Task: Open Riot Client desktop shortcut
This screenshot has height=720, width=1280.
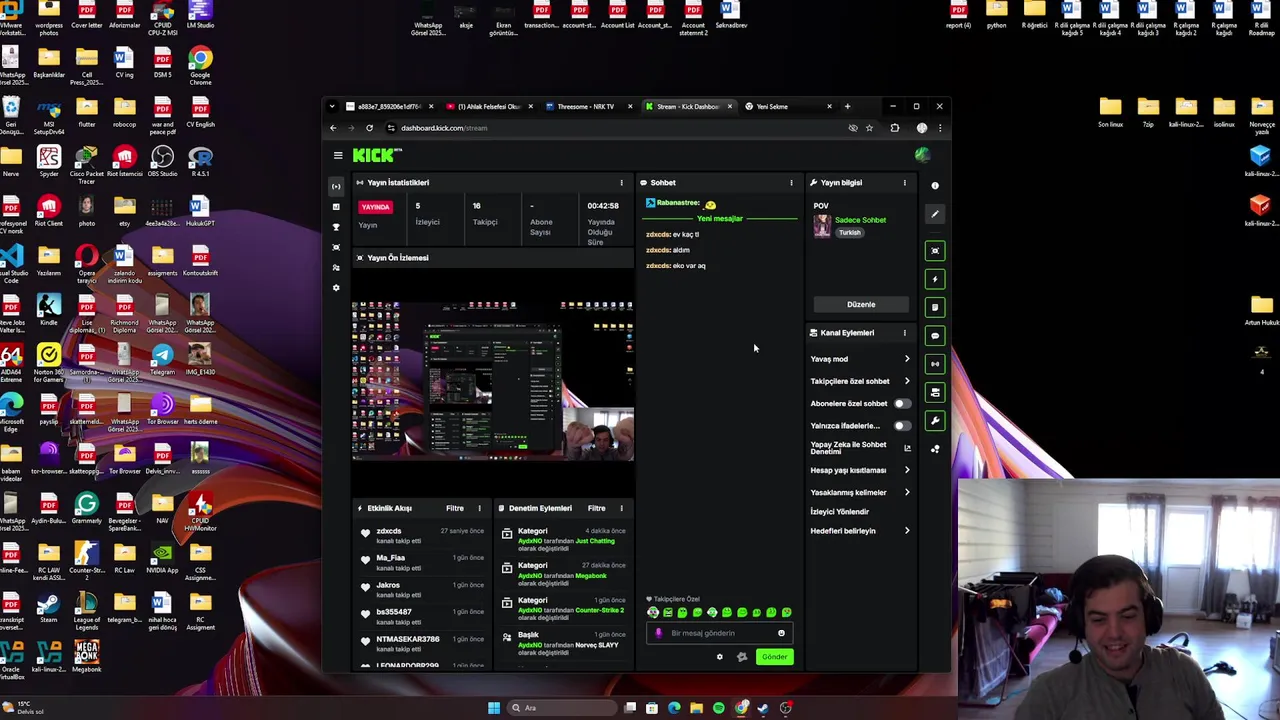Action: (x=49, y=211)
